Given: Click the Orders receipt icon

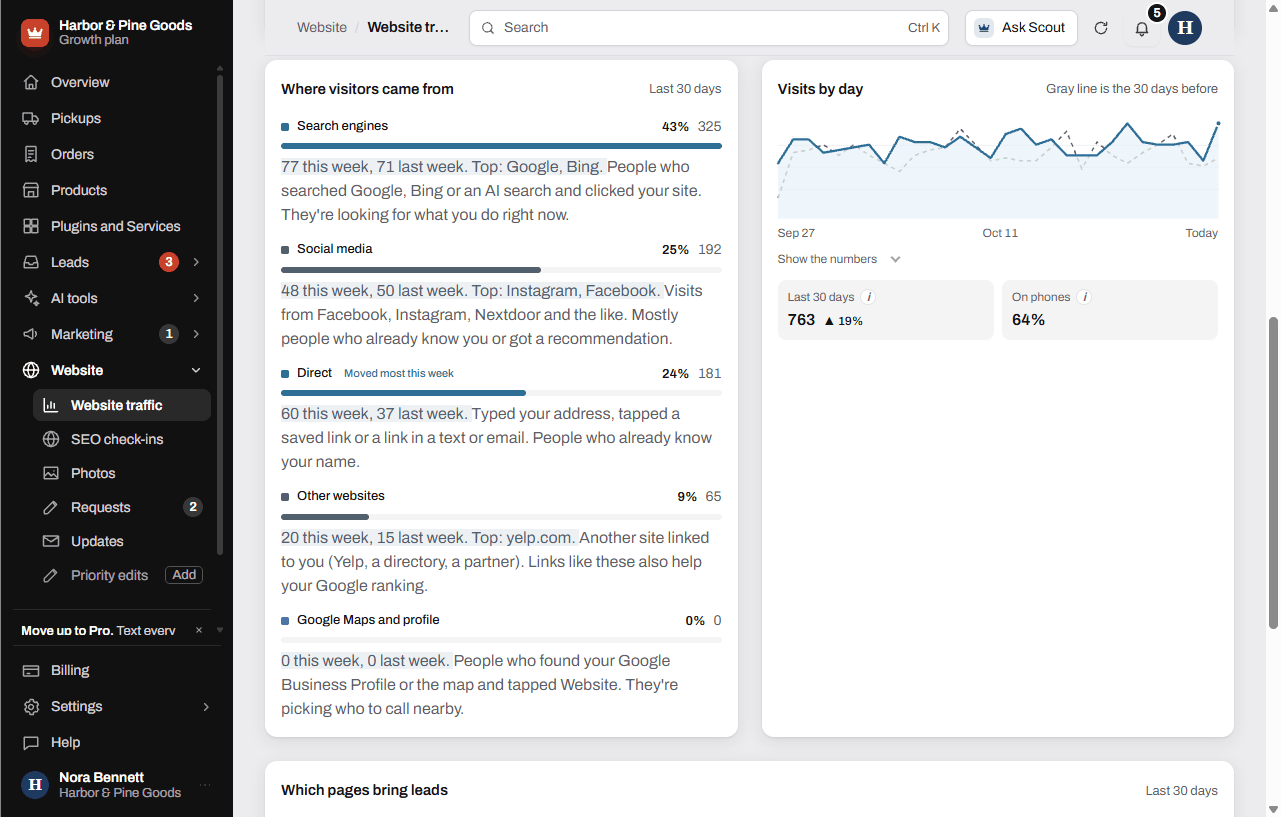Looking at the screenshot, I should coord(31,154).
